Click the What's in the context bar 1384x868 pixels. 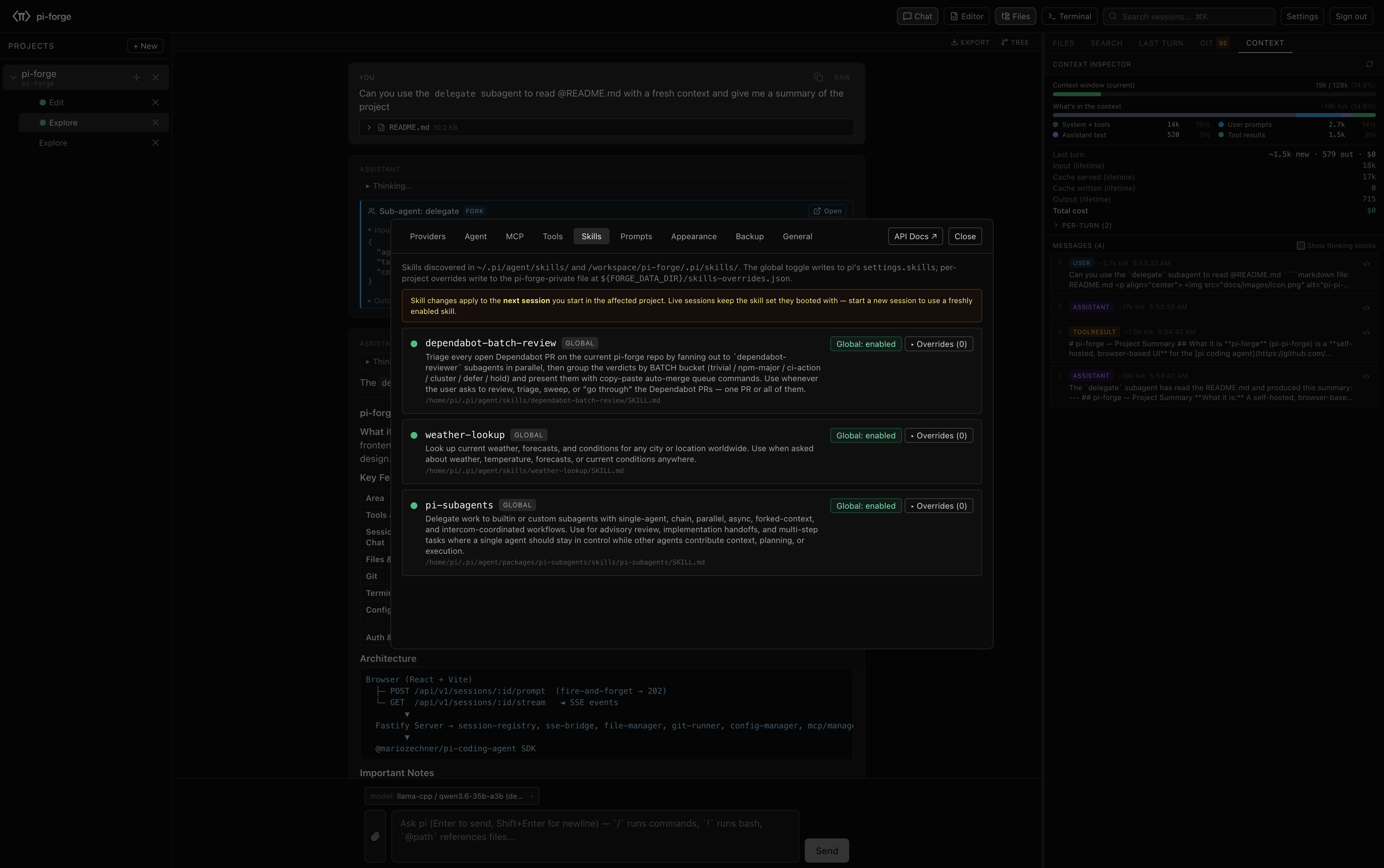[1213, 115]
